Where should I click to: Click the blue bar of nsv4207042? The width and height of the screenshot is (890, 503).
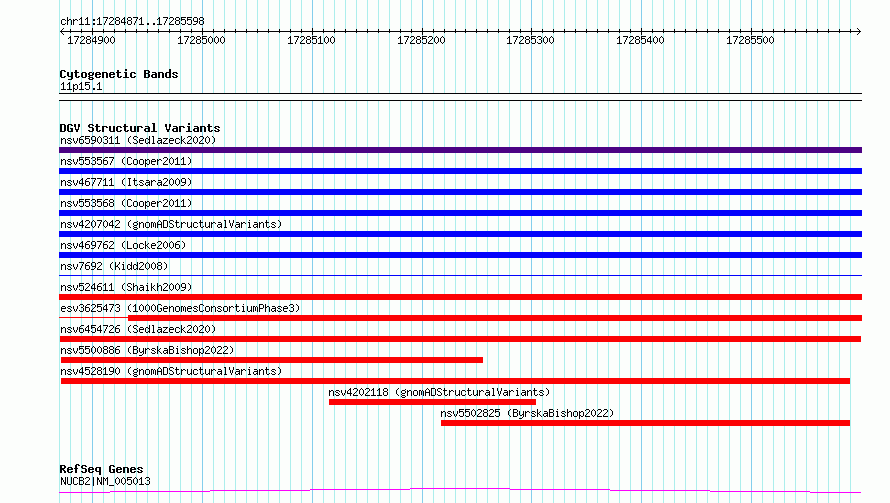(x=460, y=234)
